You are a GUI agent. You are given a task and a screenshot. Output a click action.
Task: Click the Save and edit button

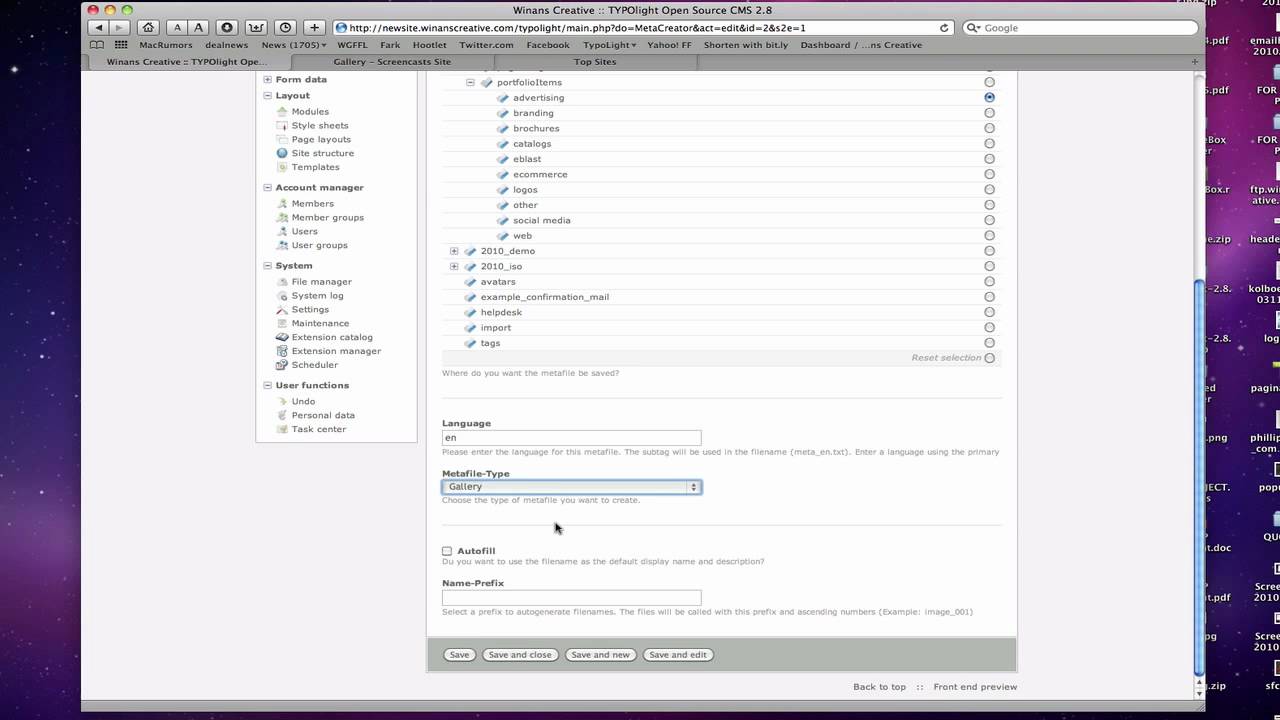[678, 655]
